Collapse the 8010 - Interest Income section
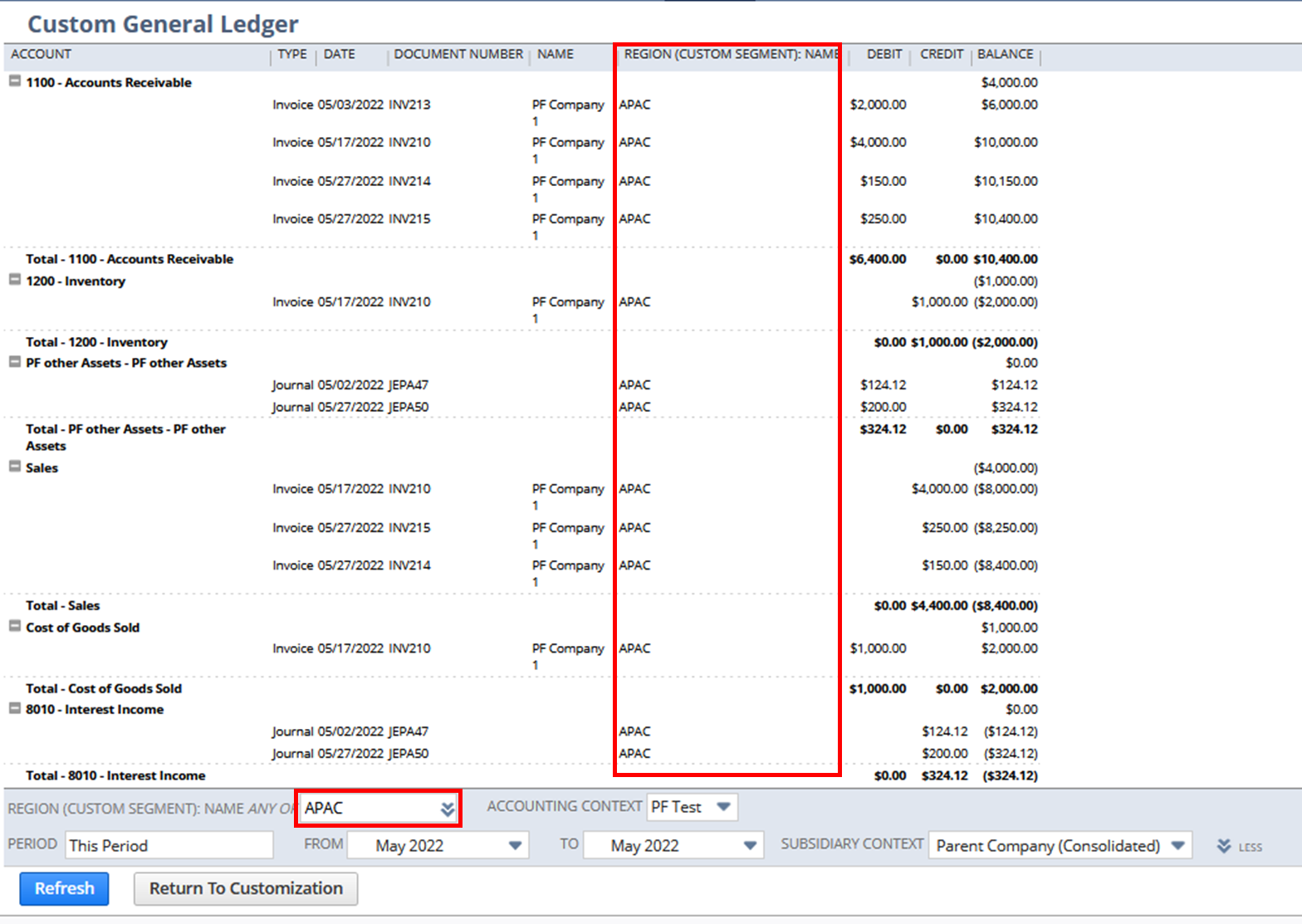 (15, 708)
